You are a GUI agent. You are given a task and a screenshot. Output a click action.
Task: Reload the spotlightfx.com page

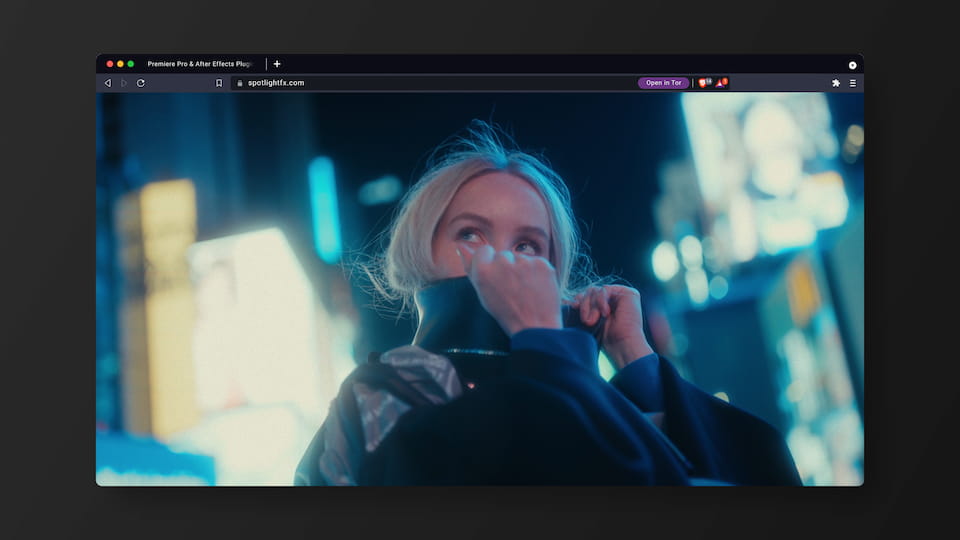click(141, 83)
